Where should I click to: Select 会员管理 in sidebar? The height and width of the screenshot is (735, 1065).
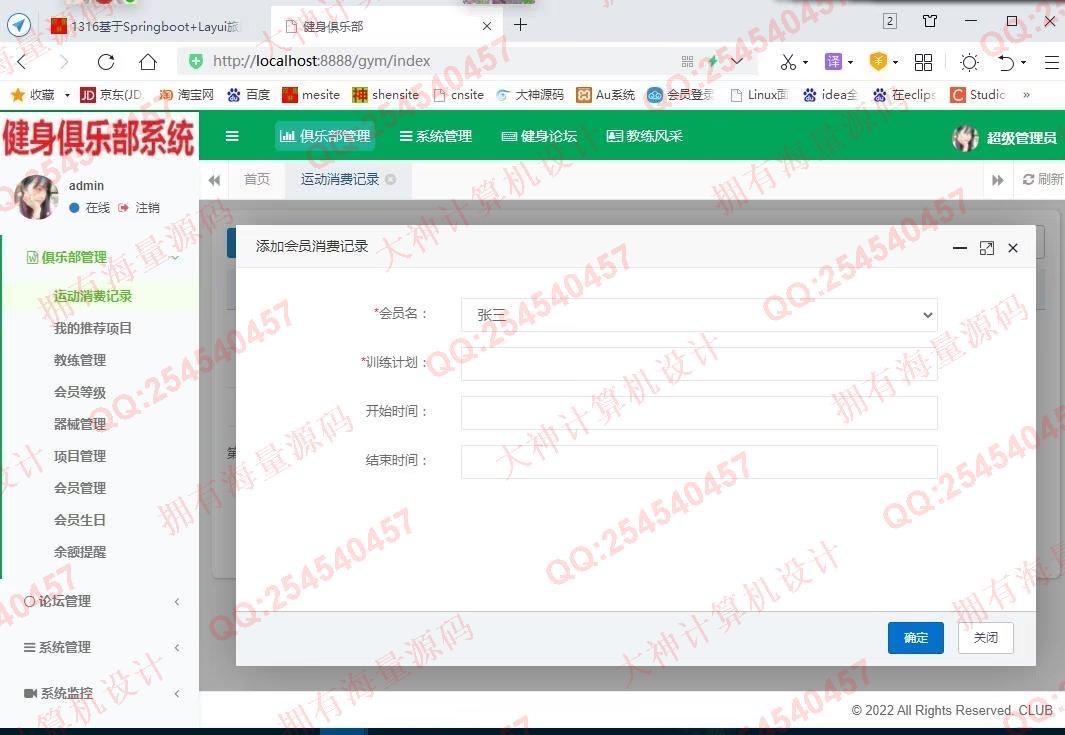click(x=80, y=488)
